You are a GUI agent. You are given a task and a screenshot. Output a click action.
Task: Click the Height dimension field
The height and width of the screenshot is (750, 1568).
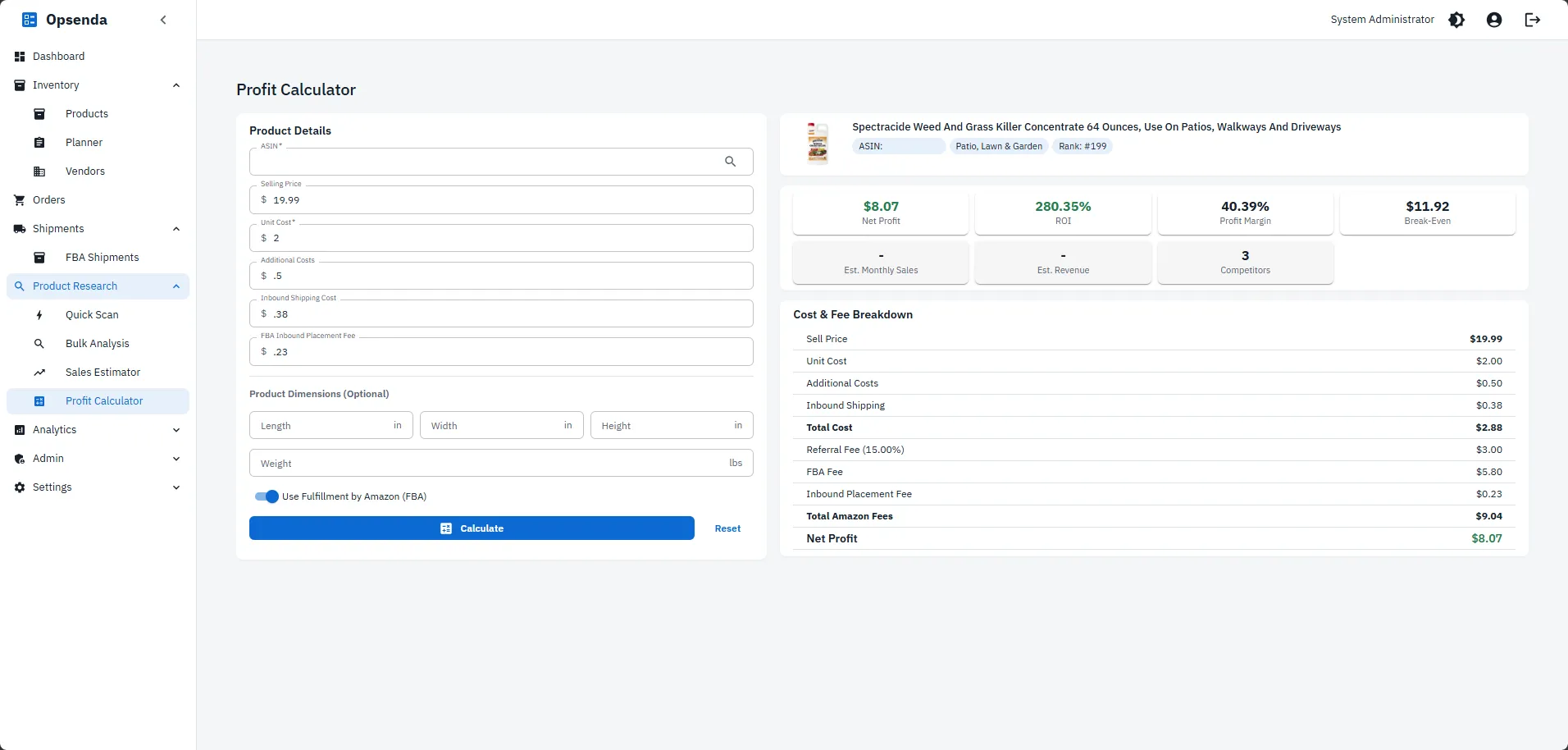point(672,426)
